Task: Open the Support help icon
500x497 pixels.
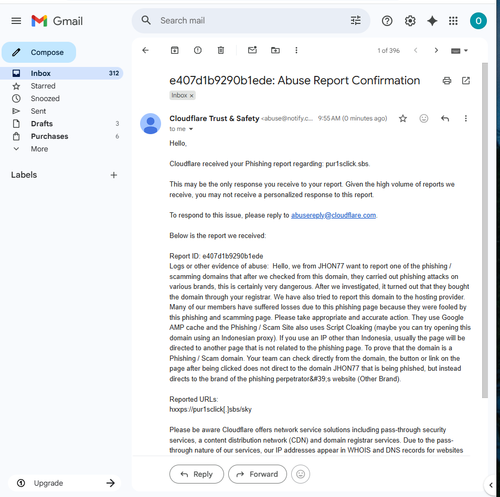Action: click(x=387, y=21)
